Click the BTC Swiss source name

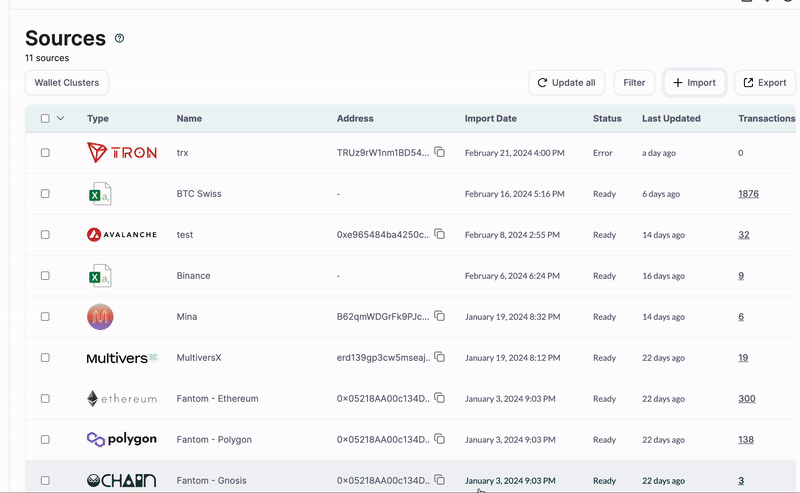click(x=199, y=193)
